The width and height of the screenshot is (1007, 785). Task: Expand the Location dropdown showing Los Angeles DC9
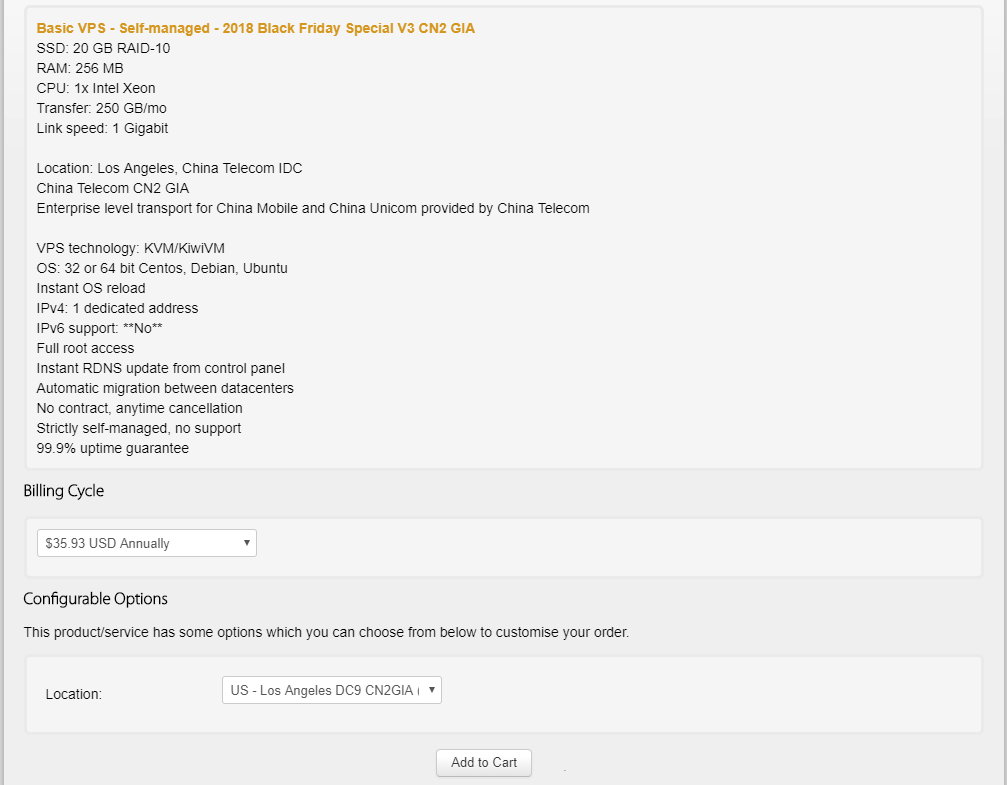coord(331,690)
